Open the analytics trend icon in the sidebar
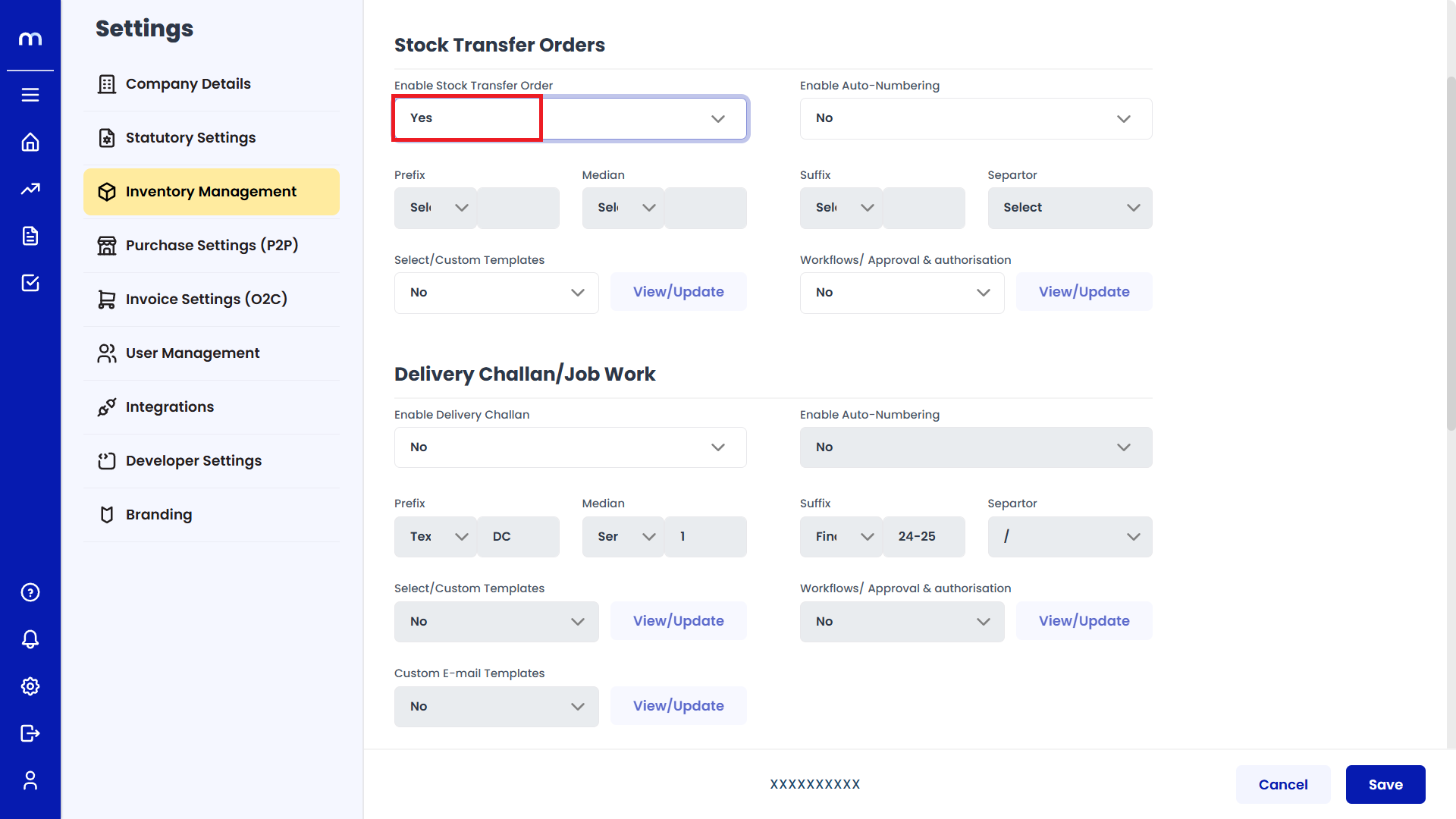The width and height of the screenshot is (1456, 819). [x=30, y=189]
